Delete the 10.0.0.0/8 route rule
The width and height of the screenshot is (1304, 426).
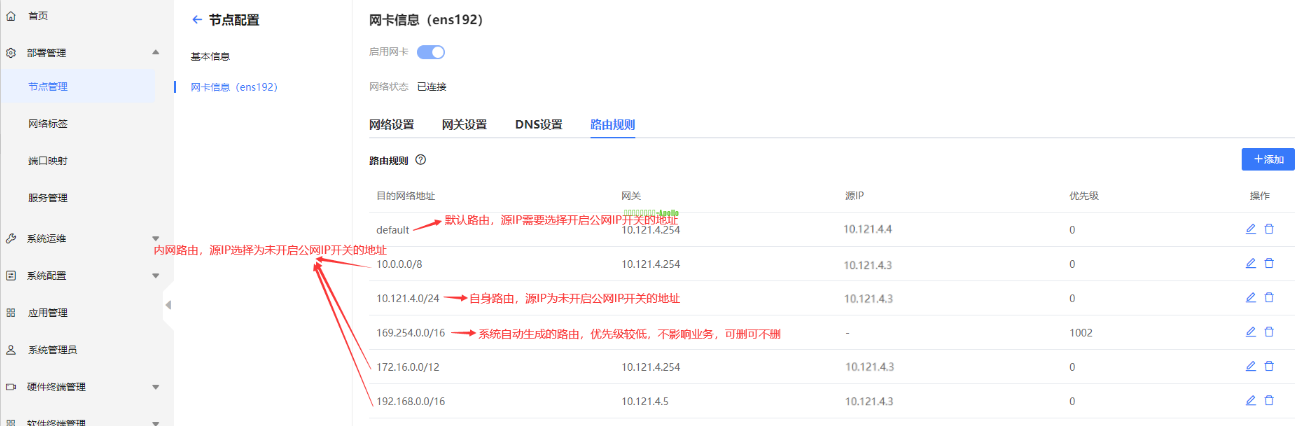[x=1269, y=264]
